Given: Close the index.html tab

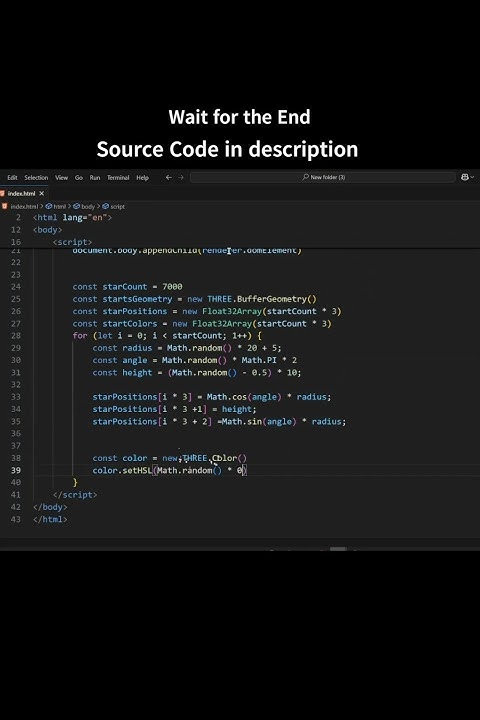Looking at the screenshot, I should [x=42, y=193].
